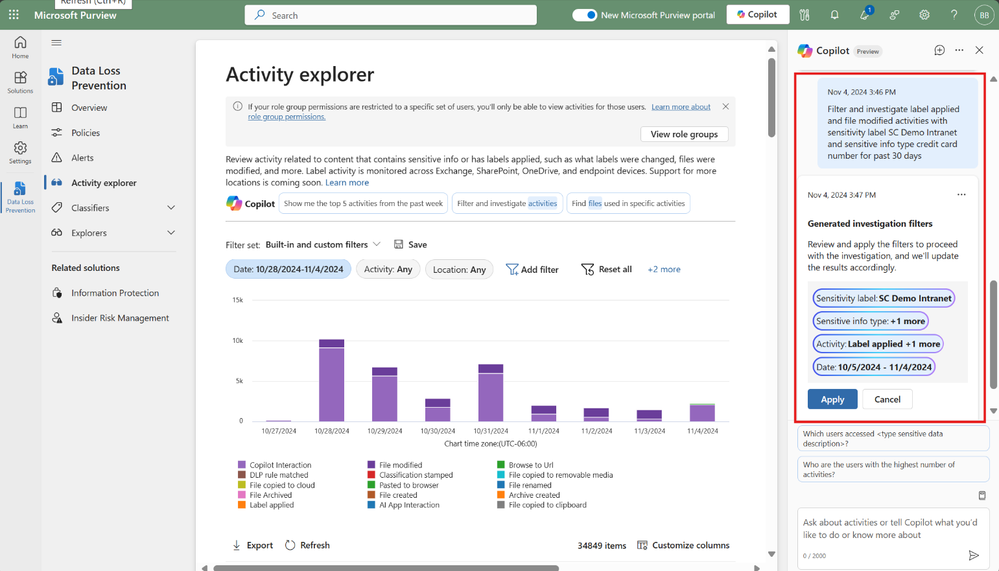Expand the Explorers menu chevron
The height and width of the screenshot is (571, 999).
pyautogui.click(x=171, y=233)
